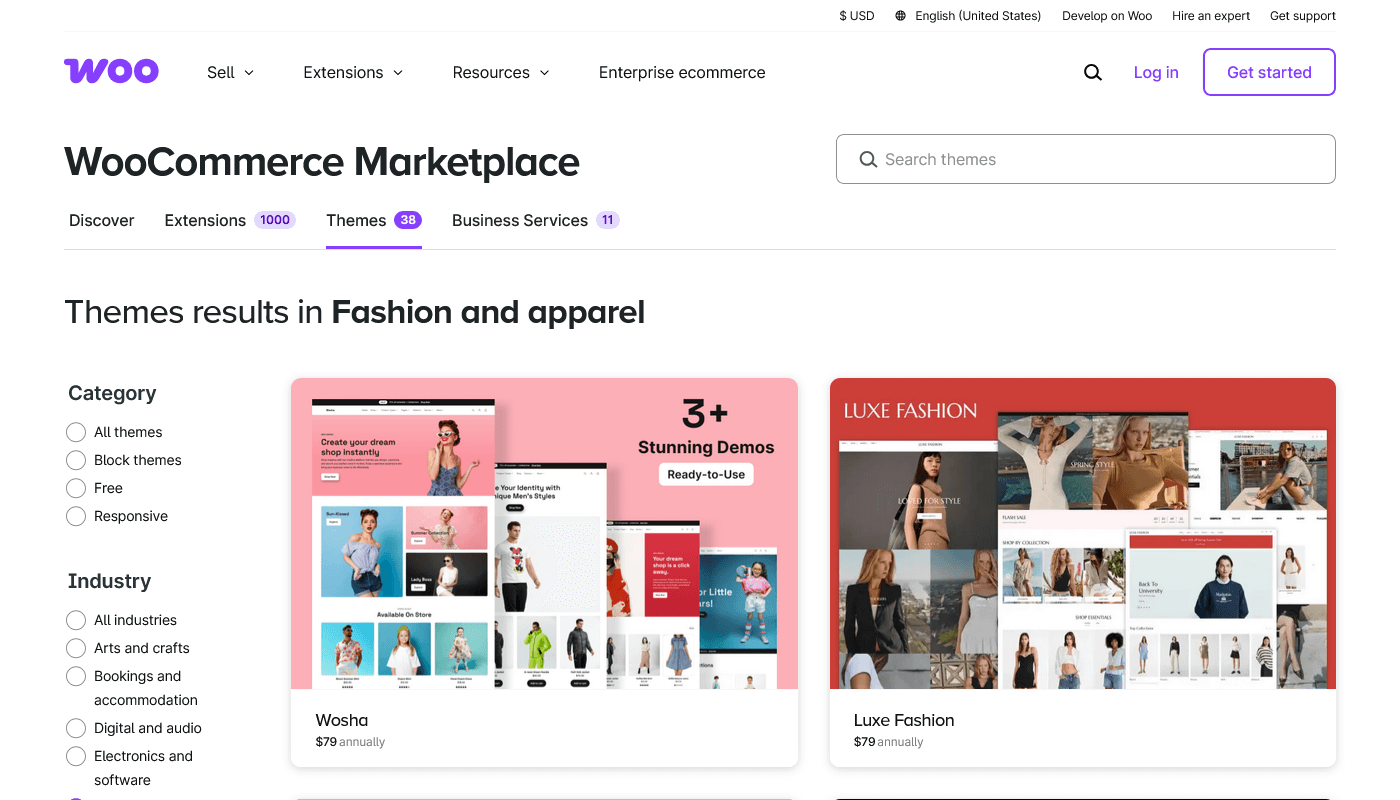Screen dimensions: 1400x800
Task: Select the Free category radio button
Action: point(76,488)
